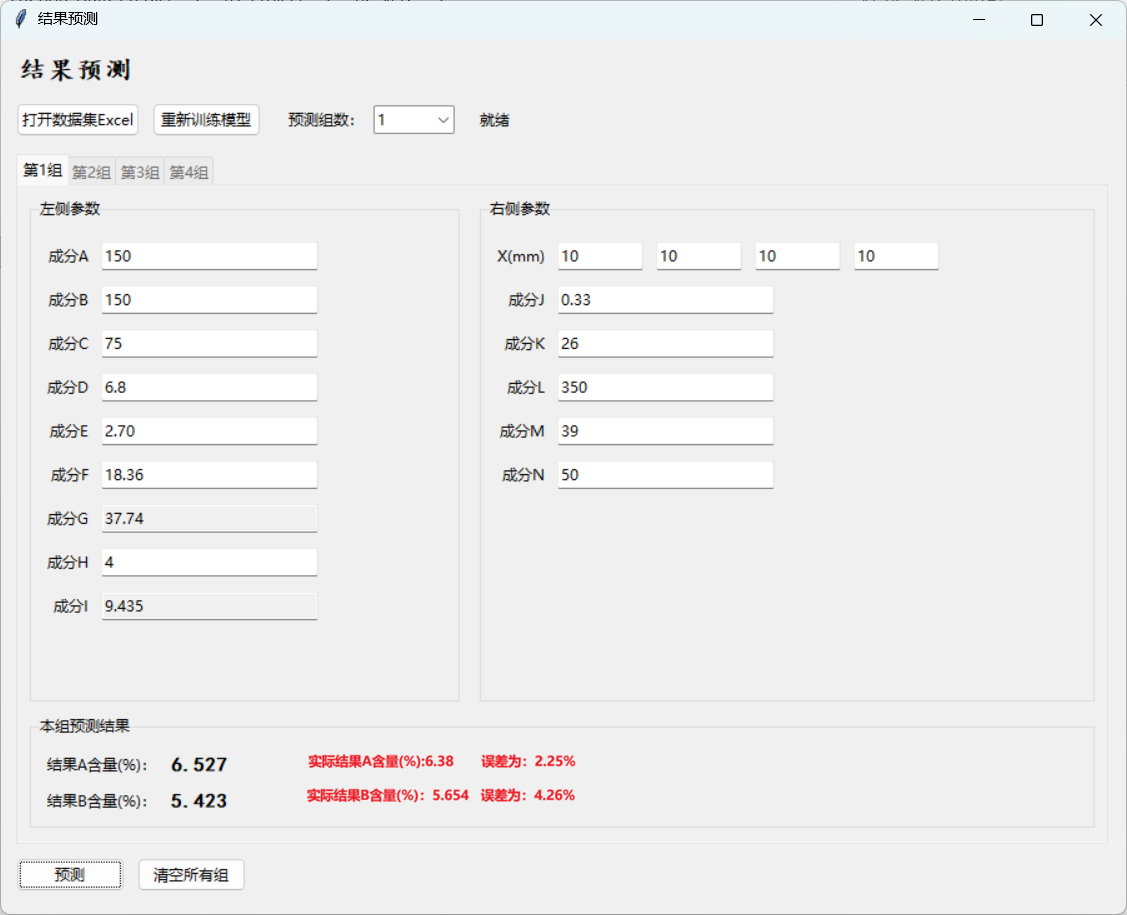
Task: Open the 第4组 tab
Action: (189, 172)
